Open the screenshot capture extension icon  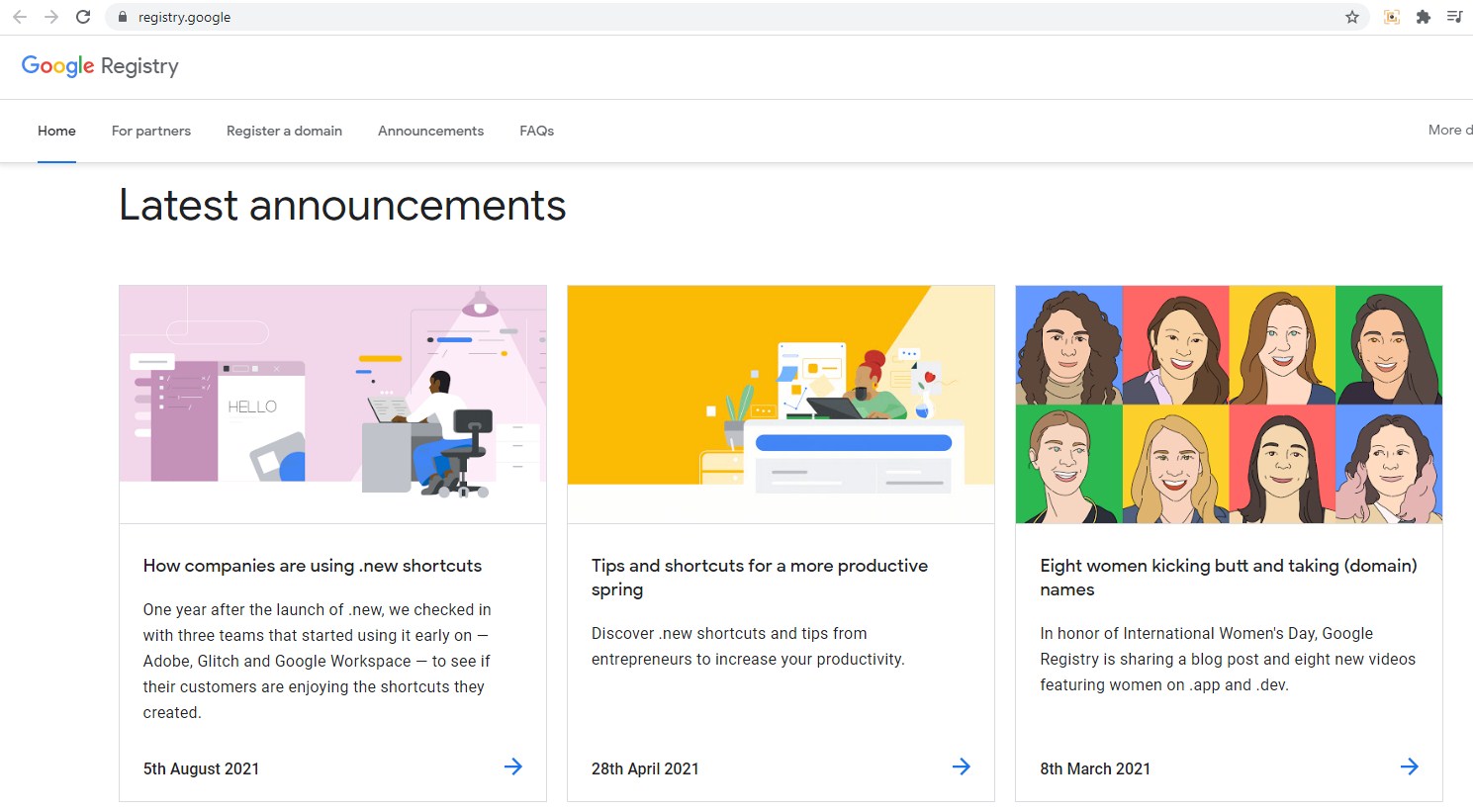pyautogui.click(x=1392, y=17)
